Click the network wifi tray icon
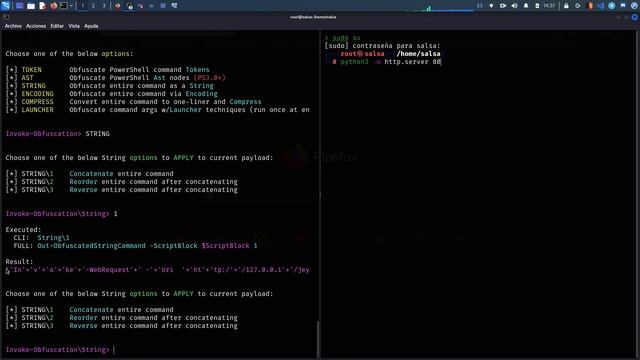 (491, 6)
